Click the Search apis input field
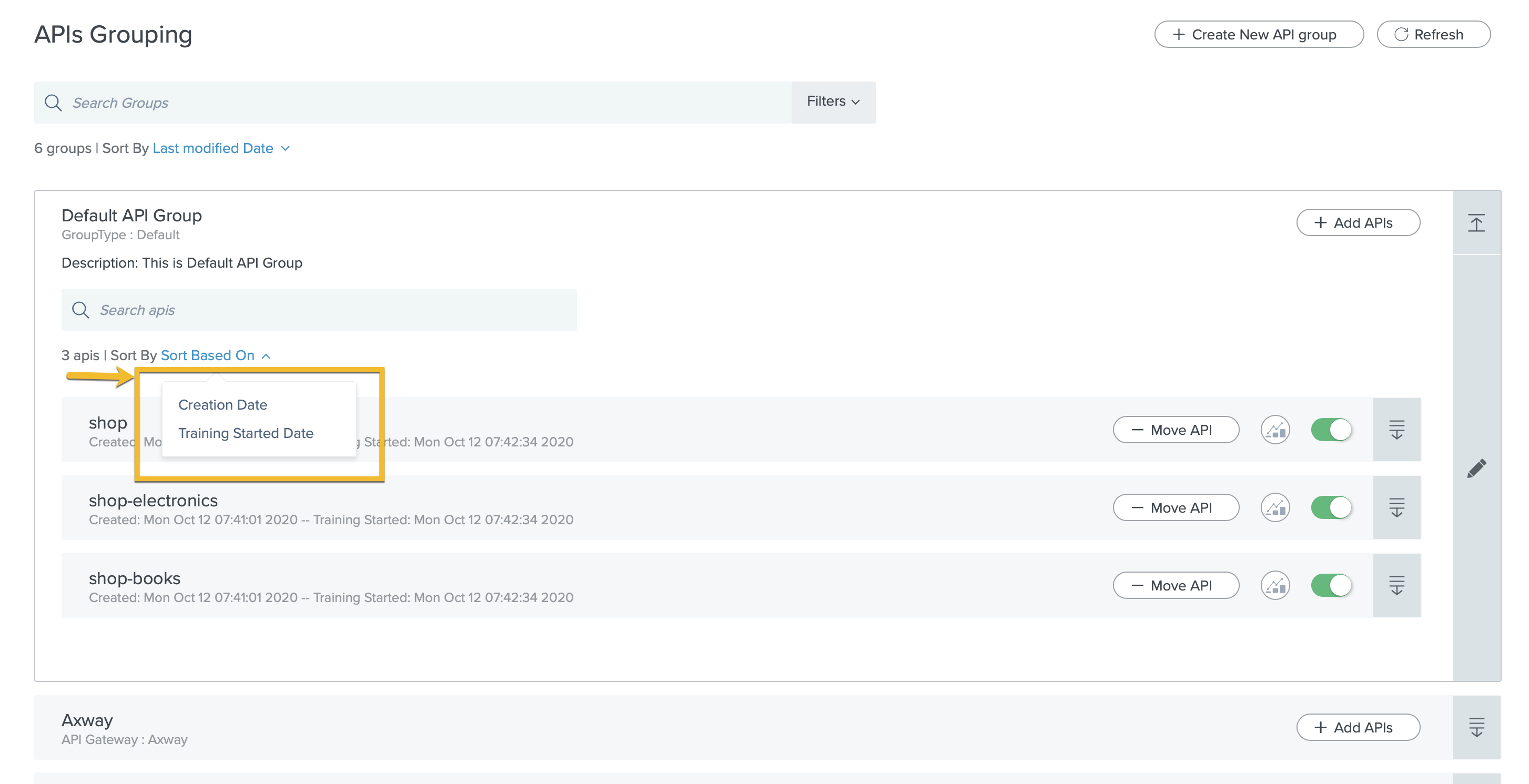 pyautogui.click(x=319, y=309)
